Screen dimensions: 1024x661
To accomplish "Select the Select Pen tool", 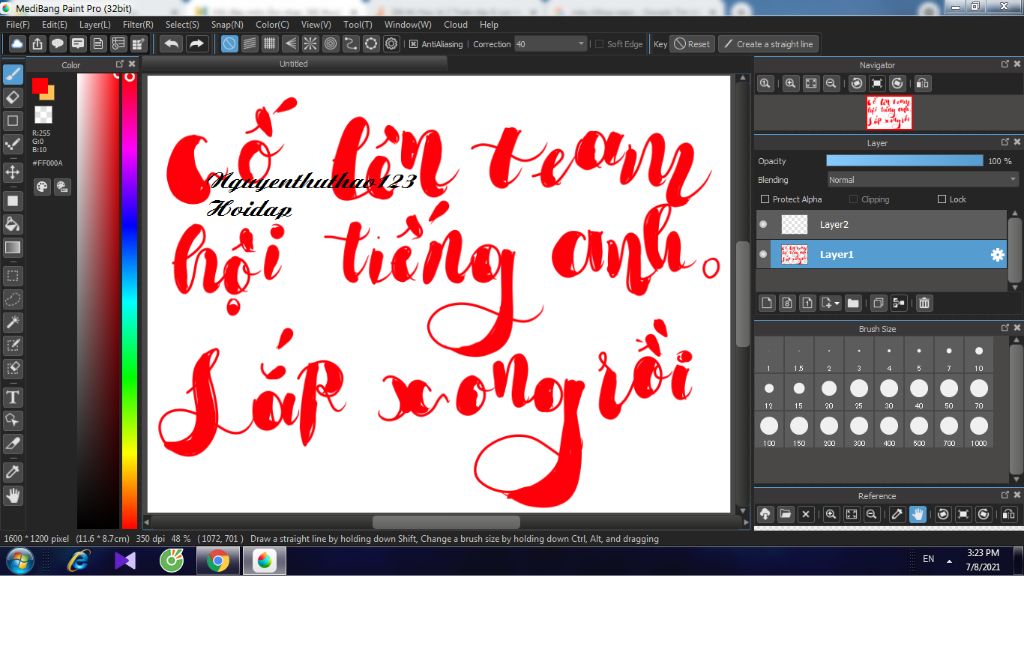I will (12, 345).
